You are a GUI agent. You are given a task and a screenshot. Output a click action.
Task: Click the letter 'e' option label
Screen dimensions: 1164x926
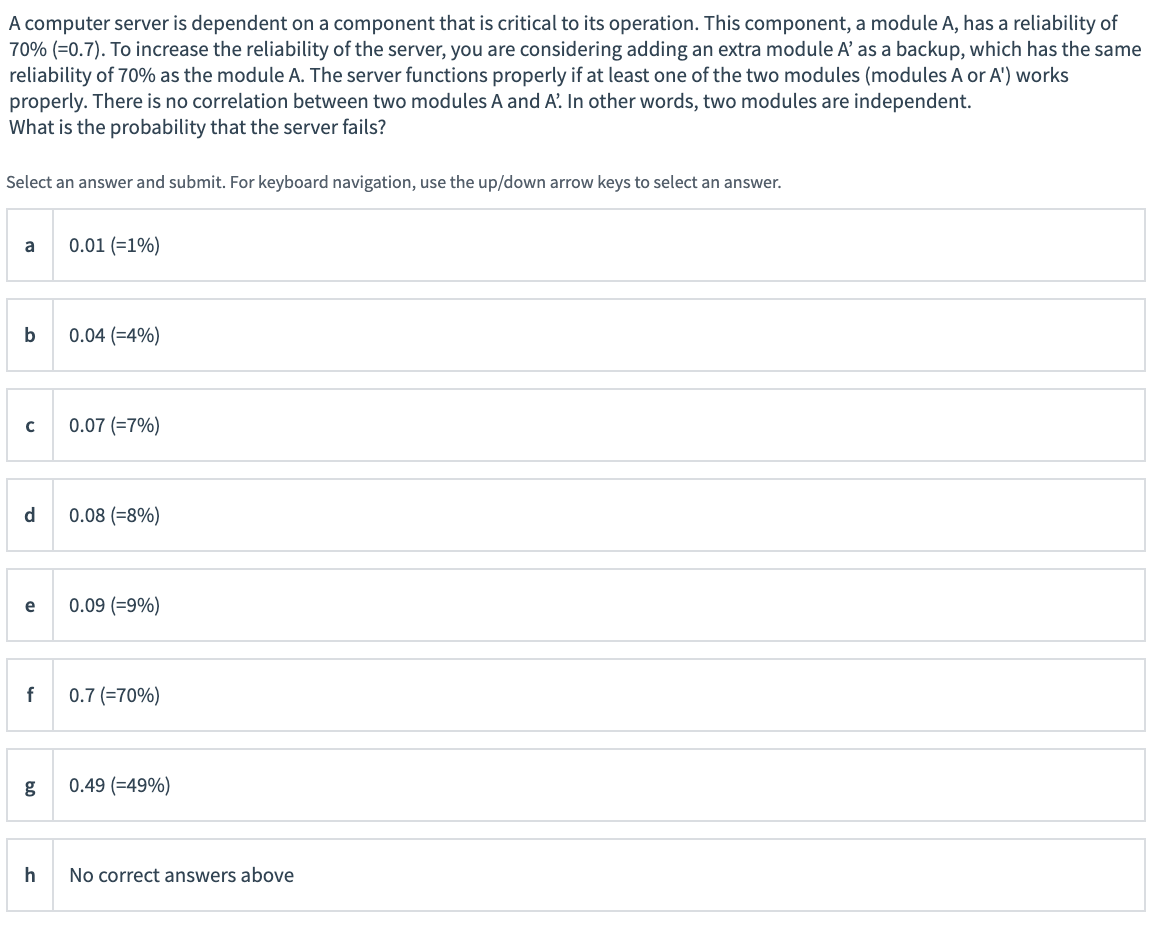(30, 605)
